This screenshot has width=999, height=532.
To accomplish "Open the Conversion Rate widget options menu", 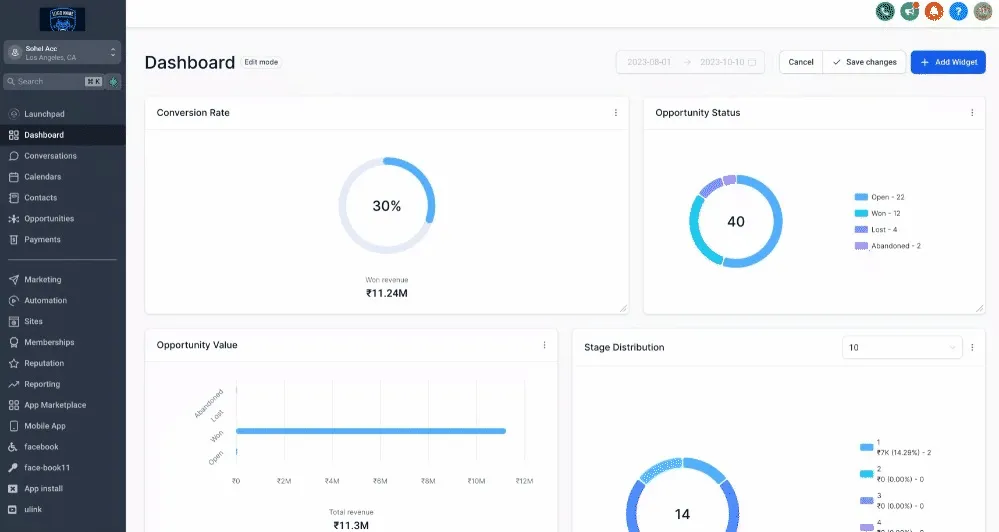I will tap(615, 113).
